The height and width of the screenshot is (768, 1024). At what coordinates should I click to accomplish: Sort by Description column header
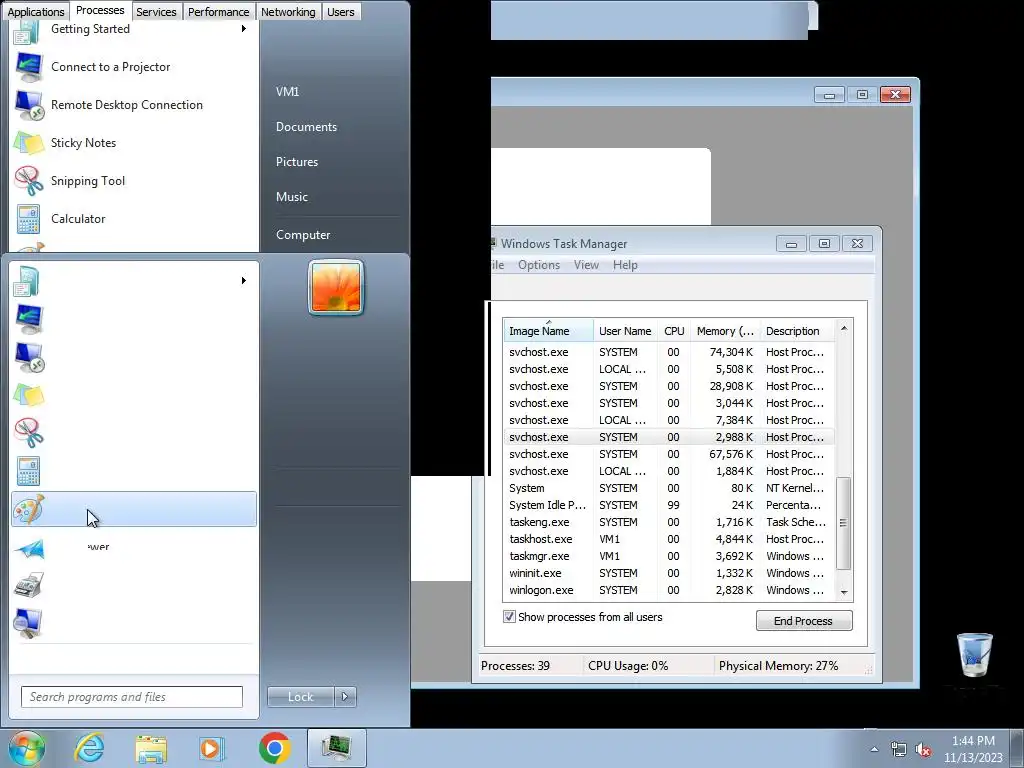(x=797, y=330)
